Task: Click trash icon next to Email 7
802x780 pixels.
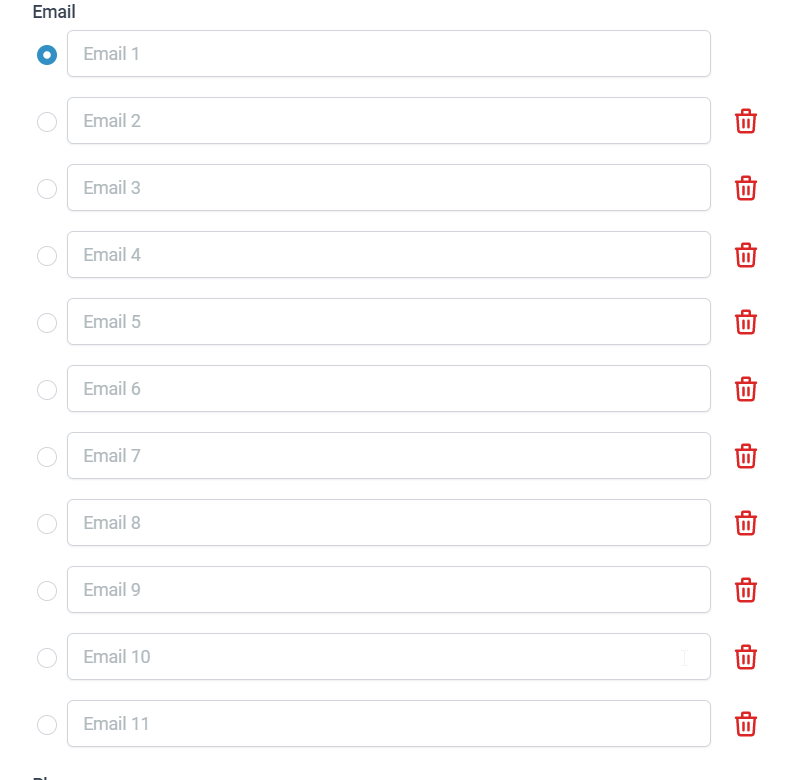Action: tap(745, 456)
